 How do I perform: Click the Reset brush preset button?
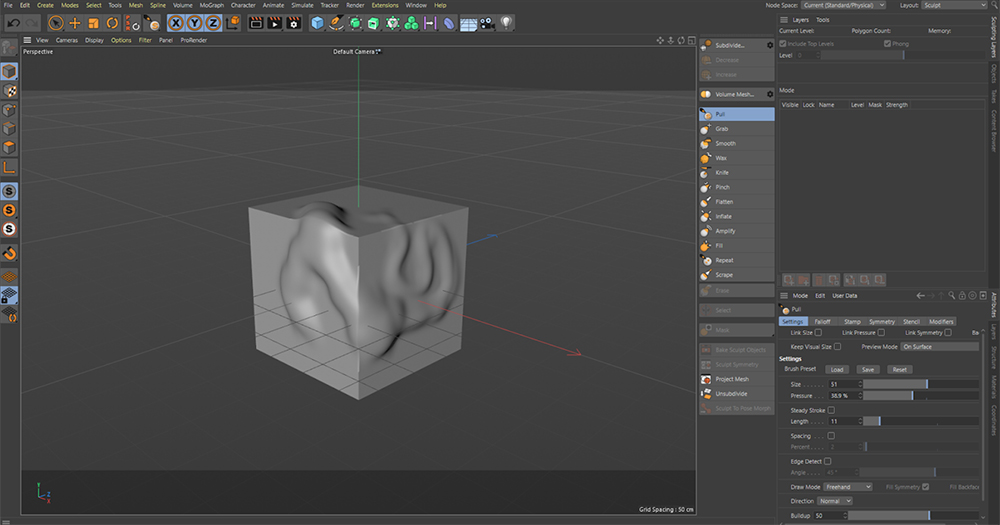pos(899,369)
